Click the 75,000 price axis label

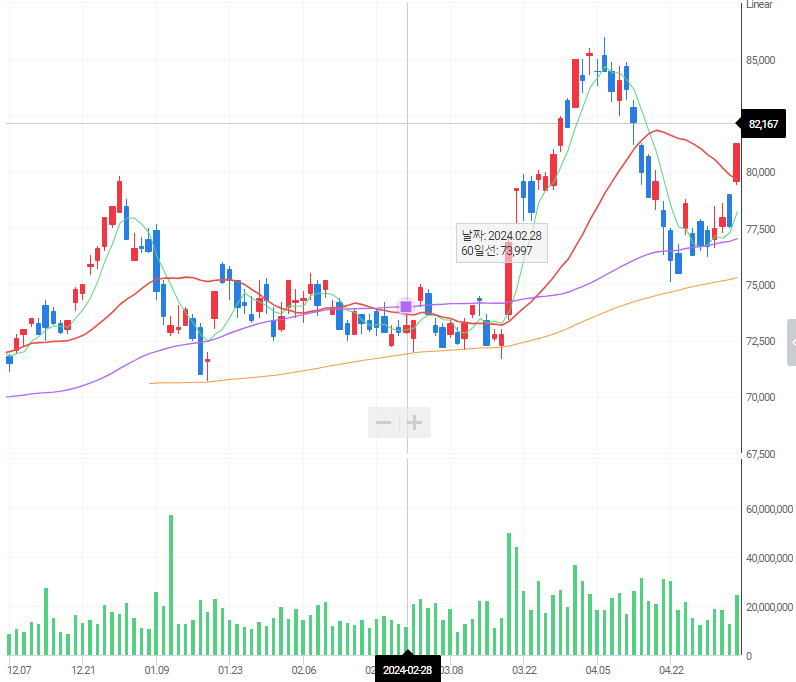pos(760,285)
